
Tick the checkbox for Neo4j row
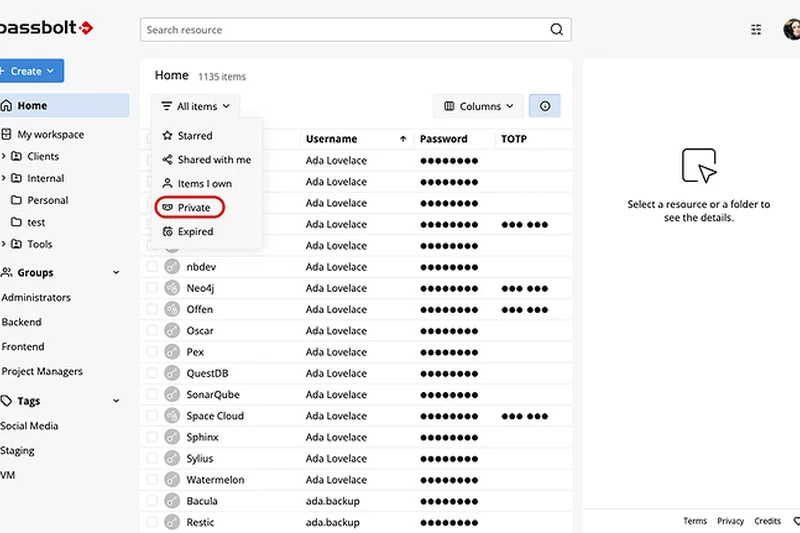point(152,288)
